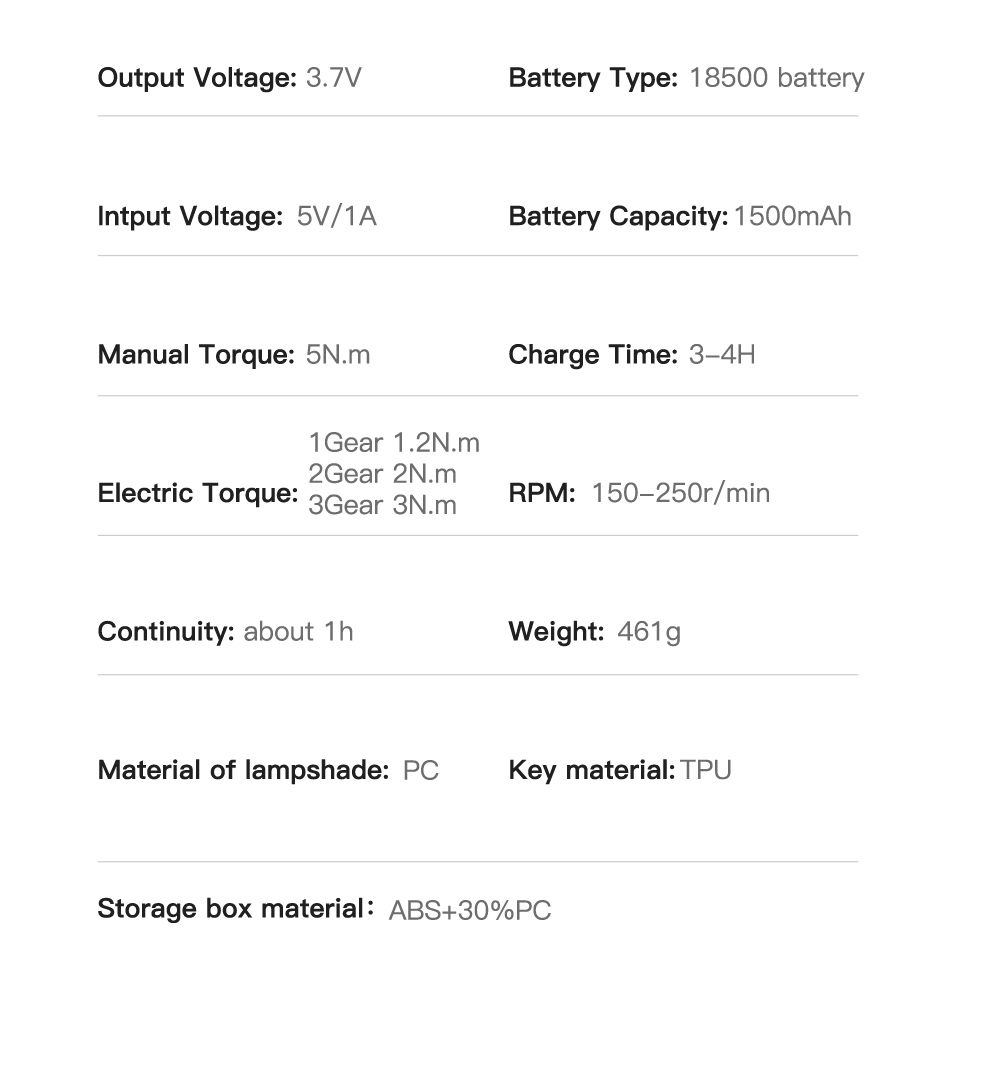The height and width of the screenshot is (1091, 1000).
Task: Select the 18500 battery value text
Action: point(776,78)
